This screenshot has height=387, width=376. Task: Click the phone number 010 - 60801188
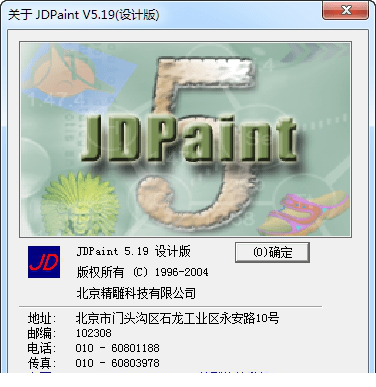[117, 348]
